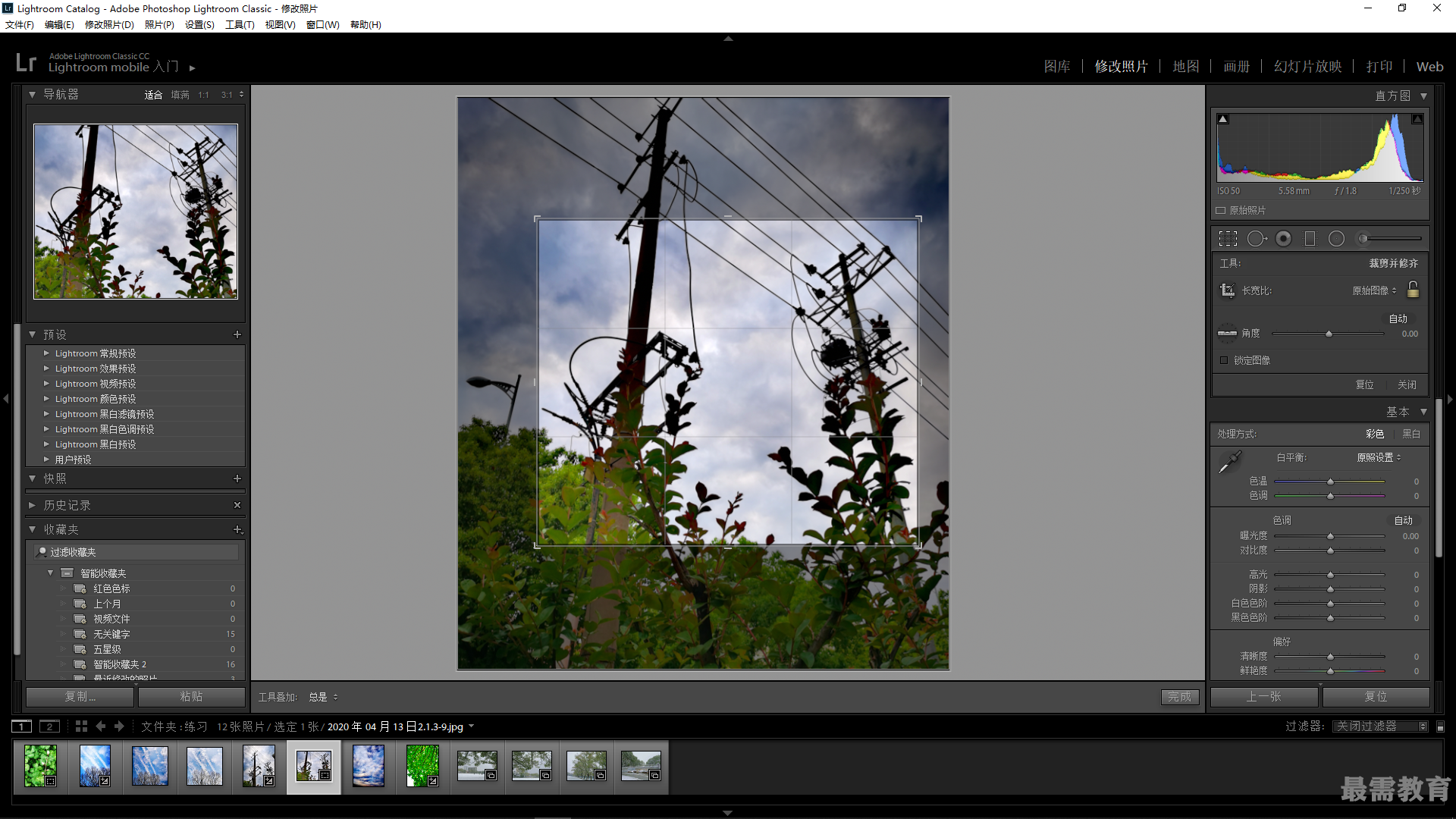Image resolution: width=1456 pixels, height=819 pixels.
Task: Select the Red Eye Correction tool
Action: click(x=1283, y=239)
